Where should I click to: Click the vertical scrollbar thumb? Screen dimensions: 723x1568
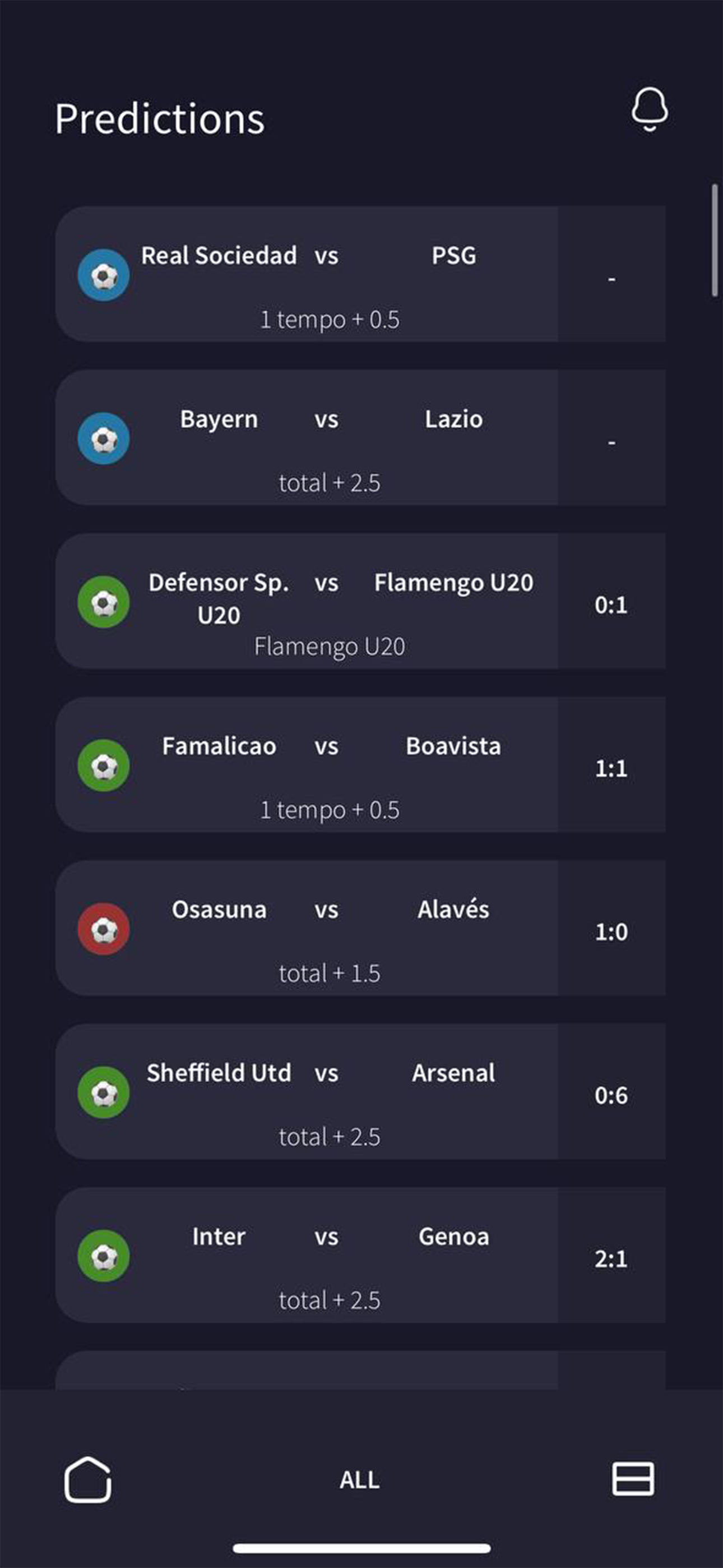pyautogui.click(x=715, y=241)
